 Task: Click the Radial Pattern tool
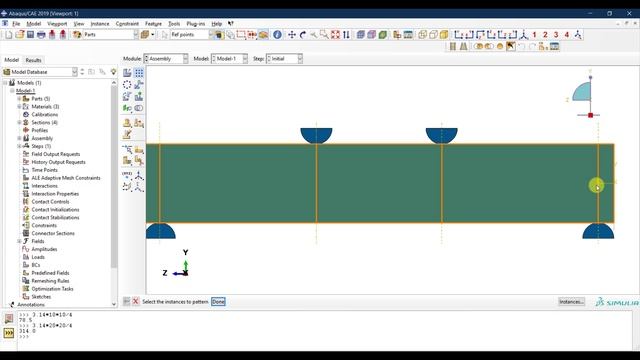point(127,85)
